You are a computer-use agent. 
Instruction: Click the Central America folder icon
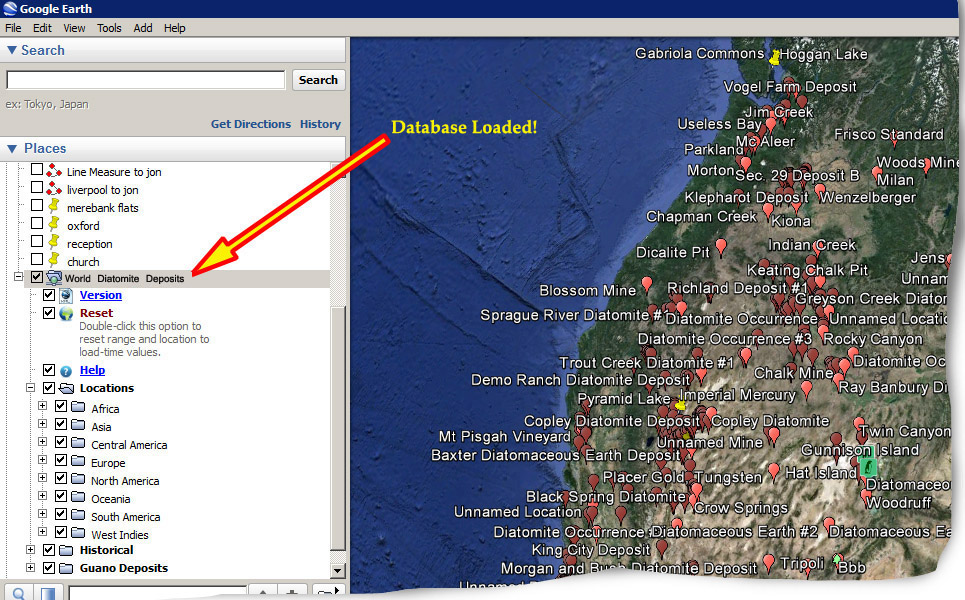[78, 442]
